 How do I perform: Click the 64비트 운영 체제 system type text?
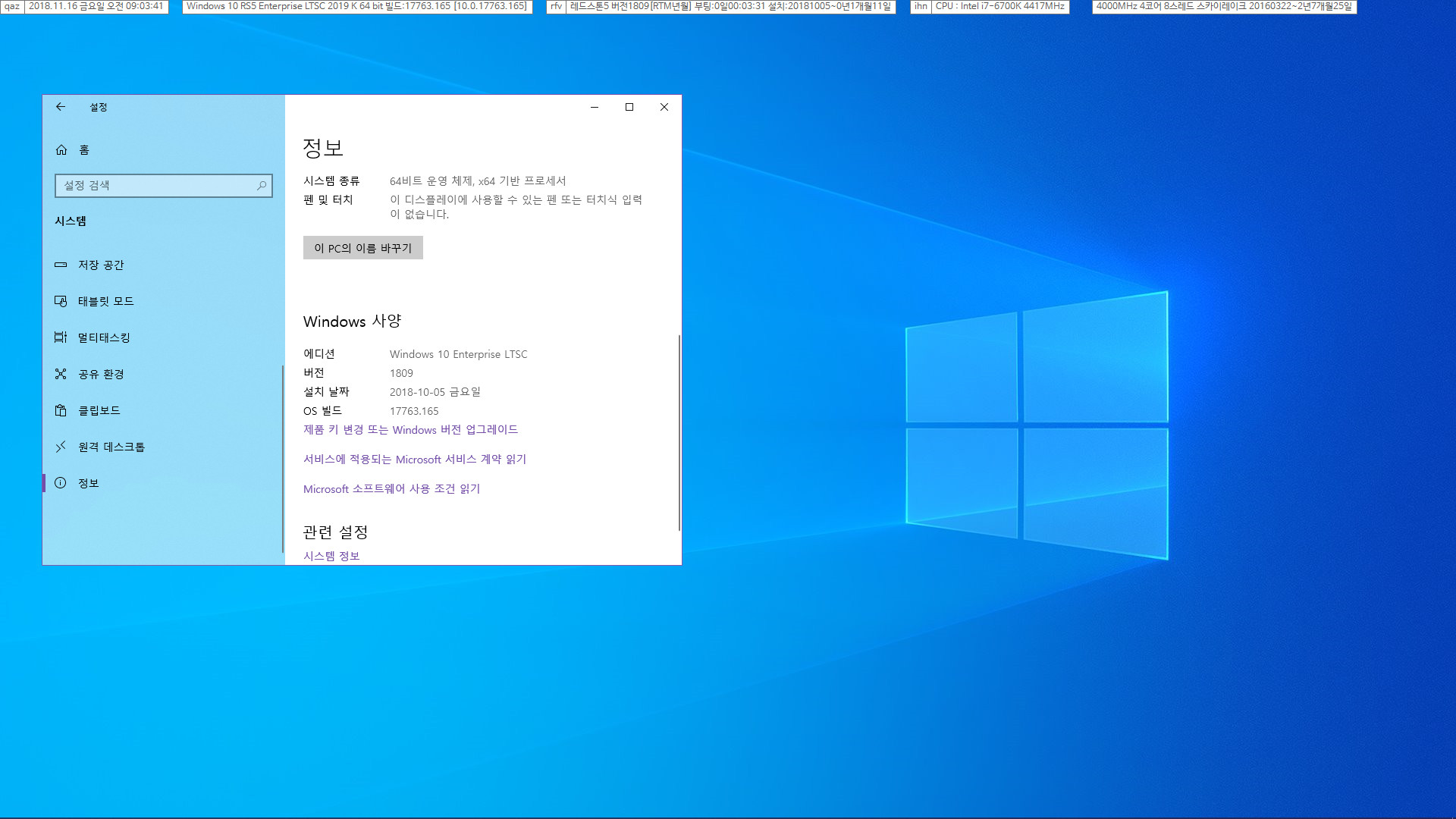pyautogui.click(x=478, y=180)
